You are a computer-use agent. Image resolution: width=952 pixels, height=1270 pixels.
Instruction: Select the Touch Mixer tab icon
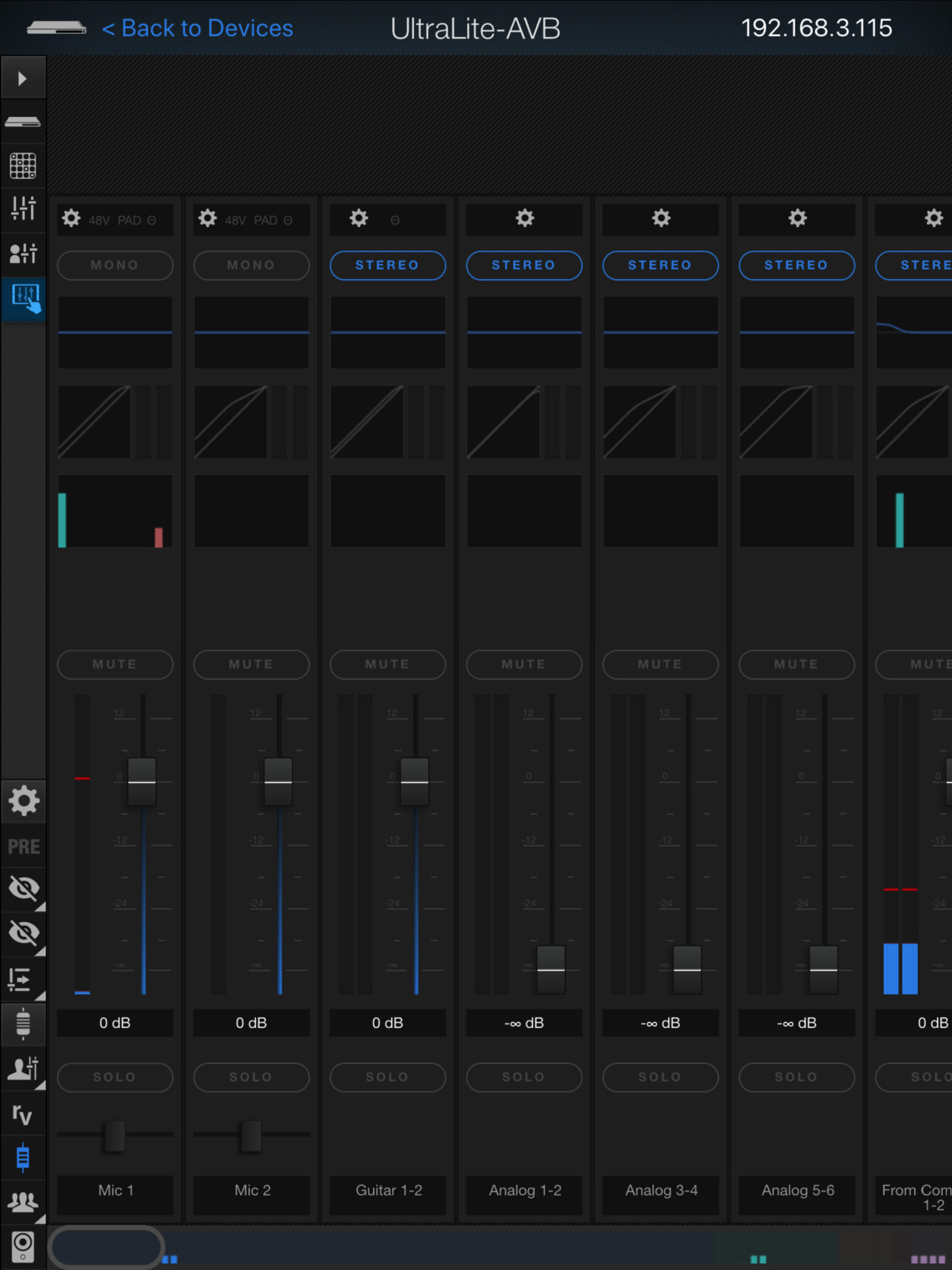click(24, 298)
